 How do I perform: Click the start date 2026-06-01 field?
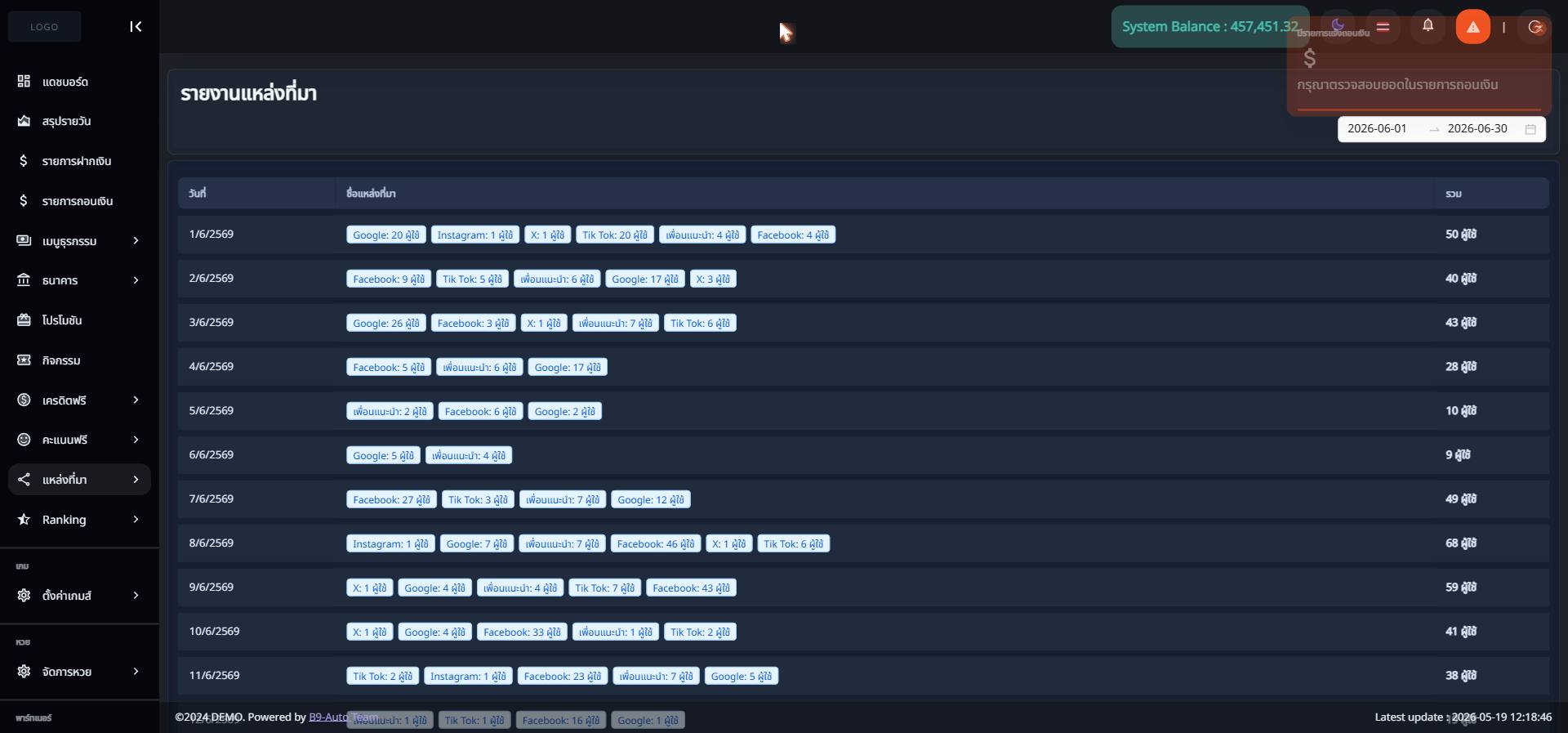coord(1377,128)
